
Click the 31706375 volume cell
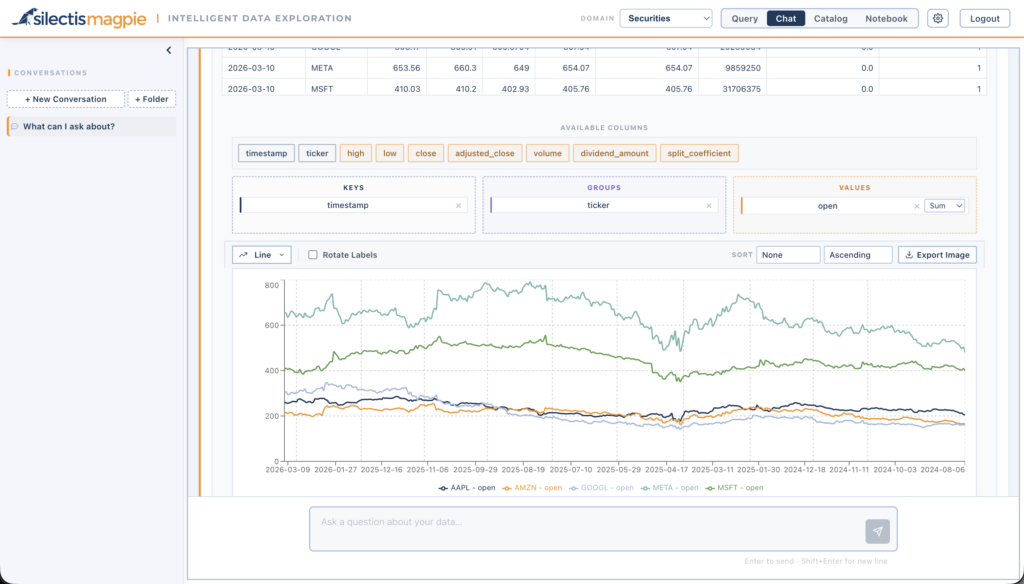pos(732,89)
